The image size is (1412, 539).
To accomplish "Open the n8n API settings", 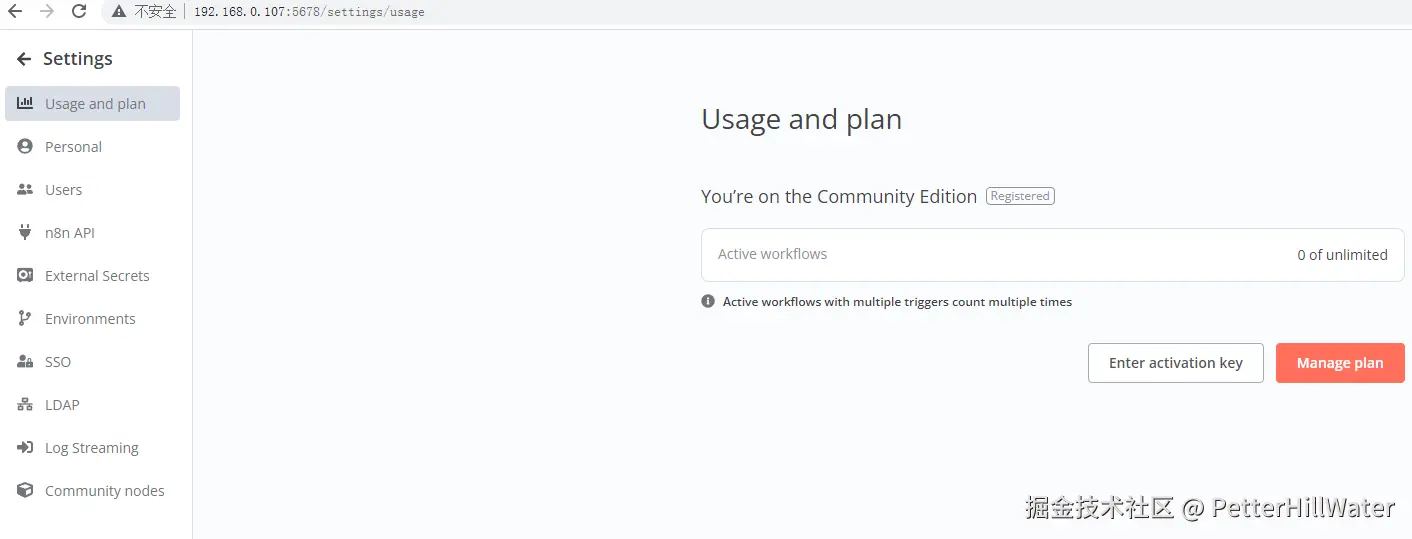I will tap(92, 233).
